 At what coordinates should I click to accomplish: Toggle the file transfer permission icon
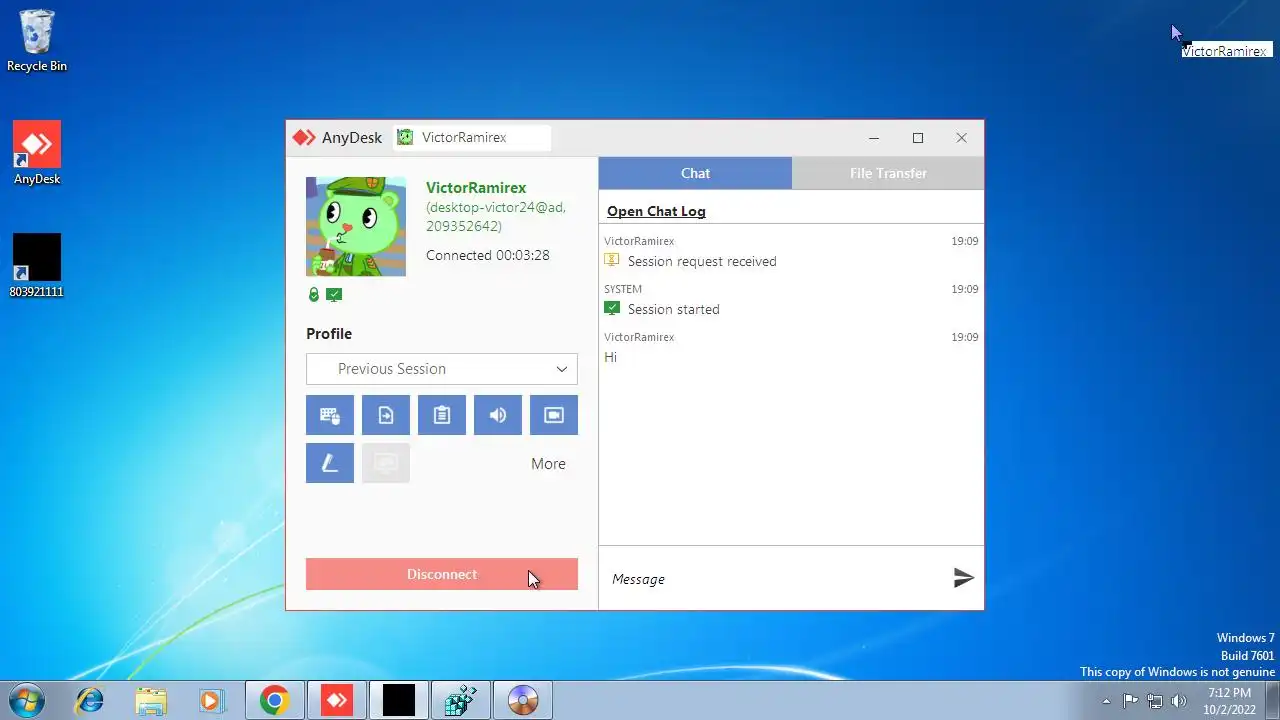click(386, 415)
